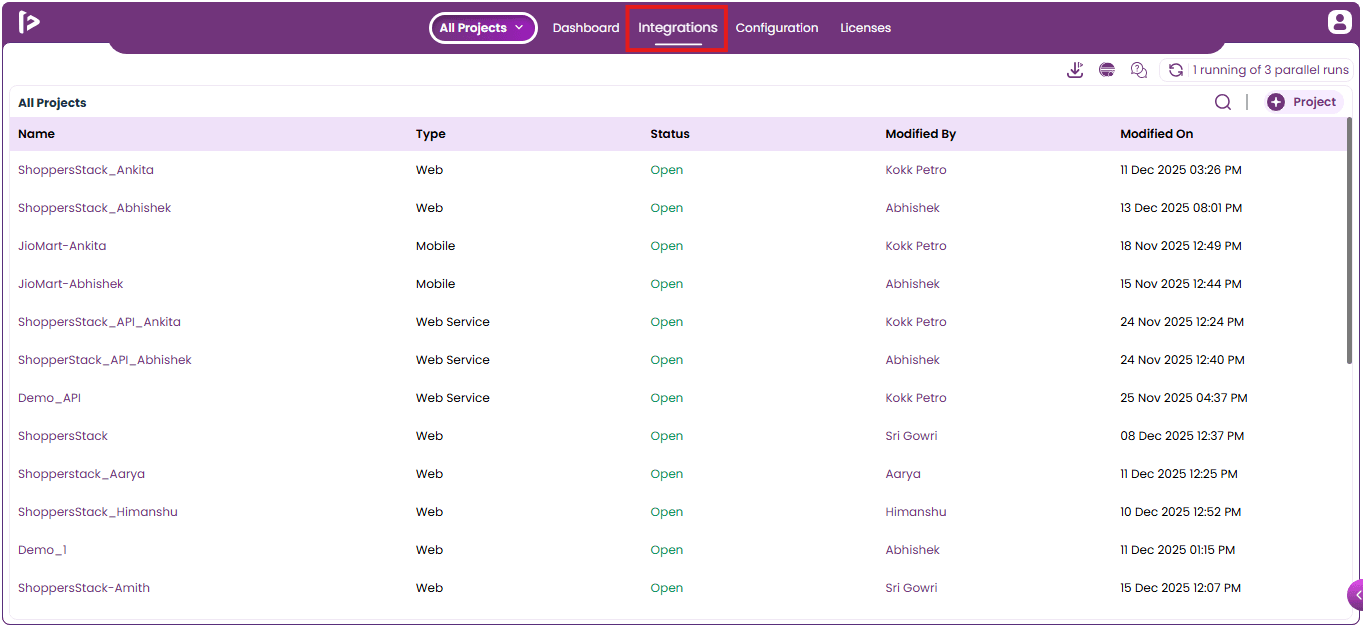Open project JioMart-Ankita
Image resolution: width=1363 pixels, height=628 pixels.
click(x=62, y=246)
